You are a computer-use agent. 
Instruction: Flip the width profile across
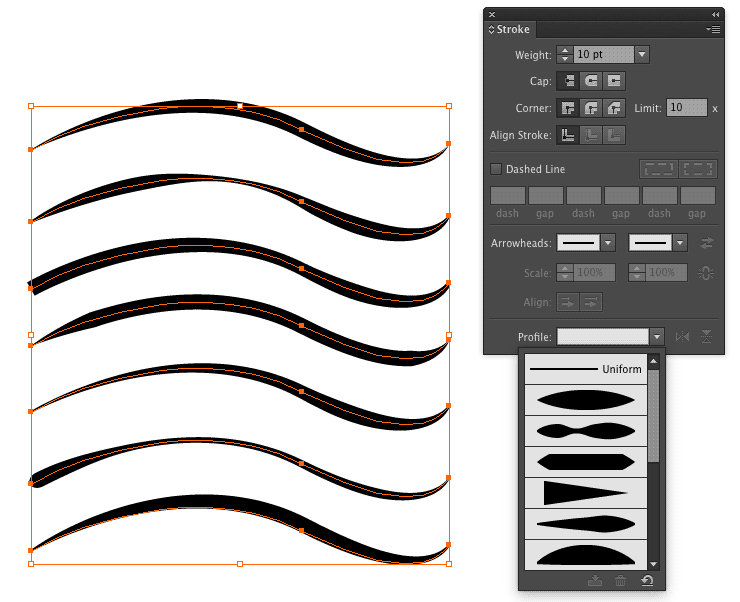[706, 336]
